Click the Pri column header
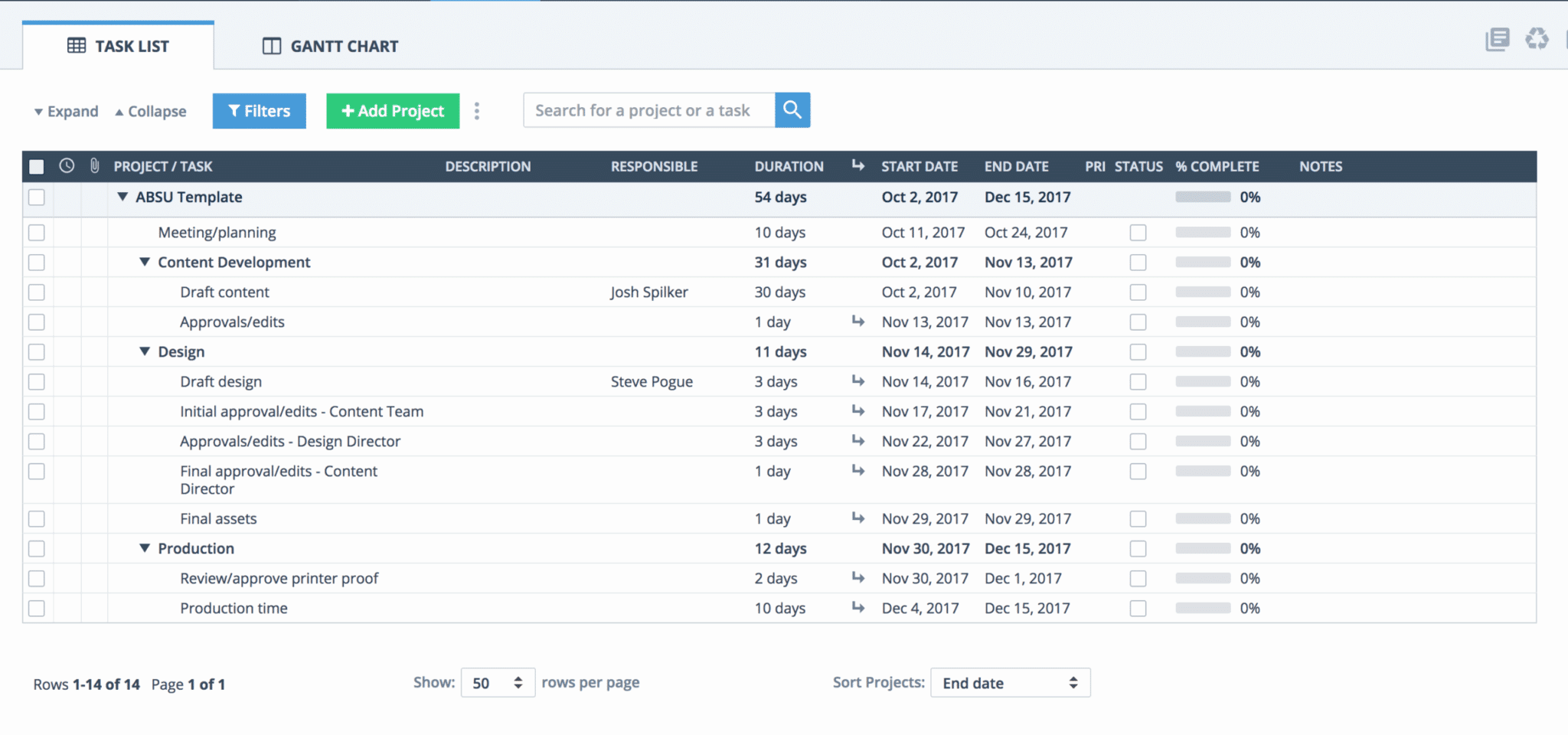 coord(1095,166)
